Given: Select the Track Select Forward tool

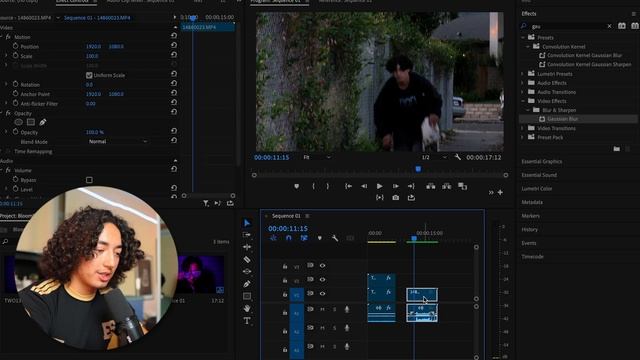Looking at the screenshot, I should tap(247, 235).
